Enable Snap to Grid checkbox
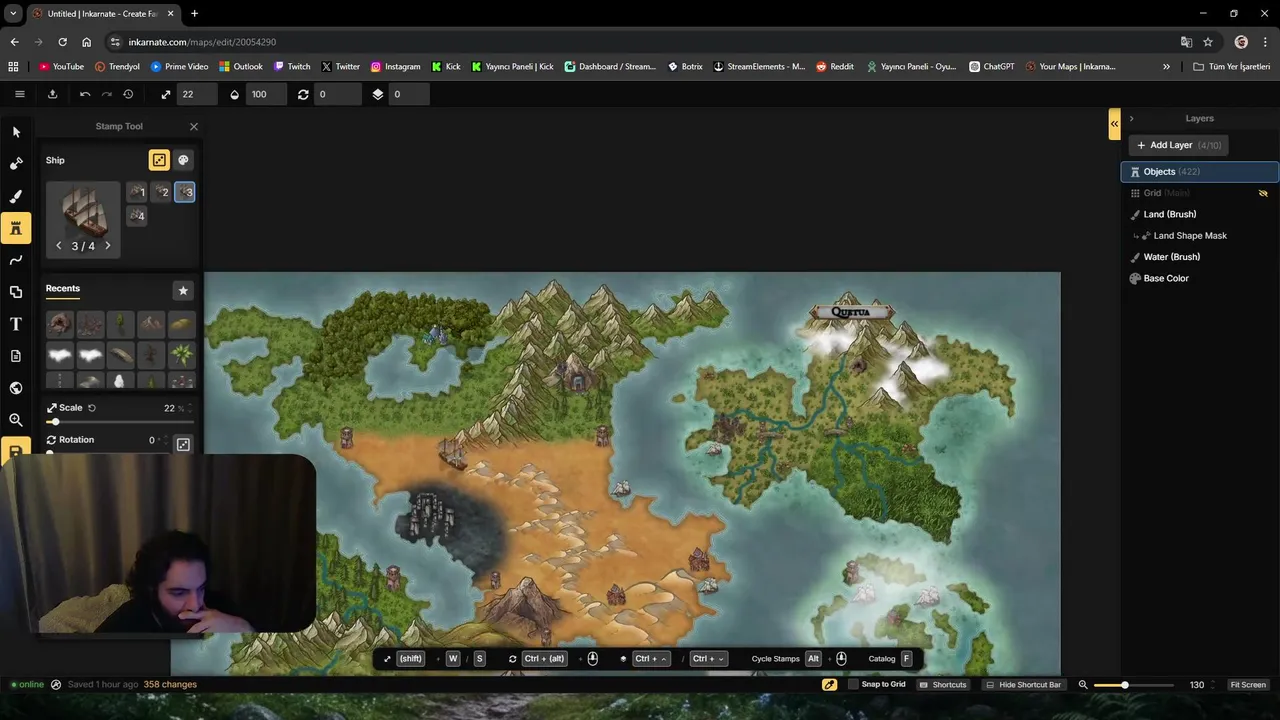 pyautogui.click(x=853, y=685)
